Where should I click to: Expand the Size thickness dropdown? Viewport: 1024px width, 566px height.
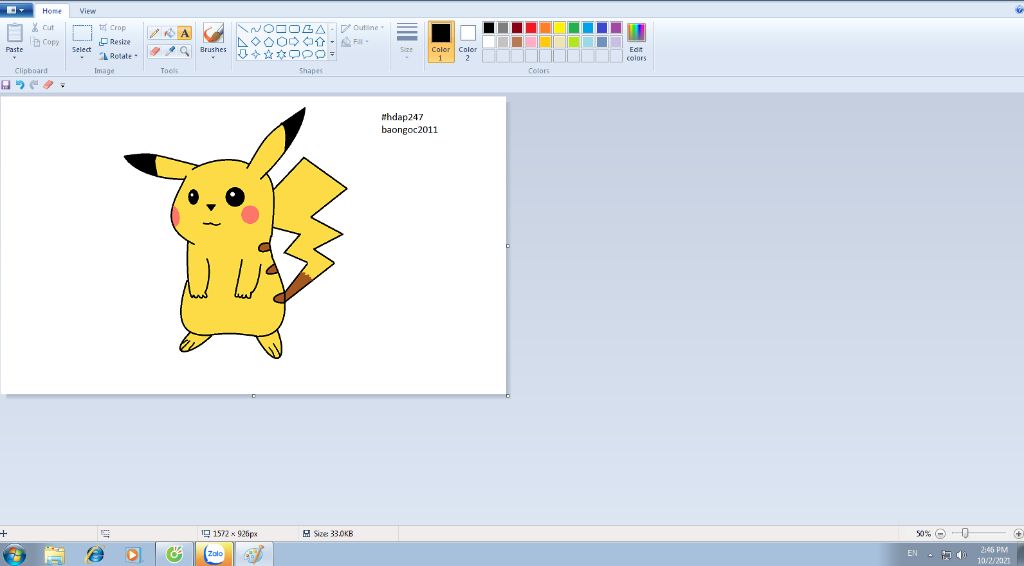[407, 41]
